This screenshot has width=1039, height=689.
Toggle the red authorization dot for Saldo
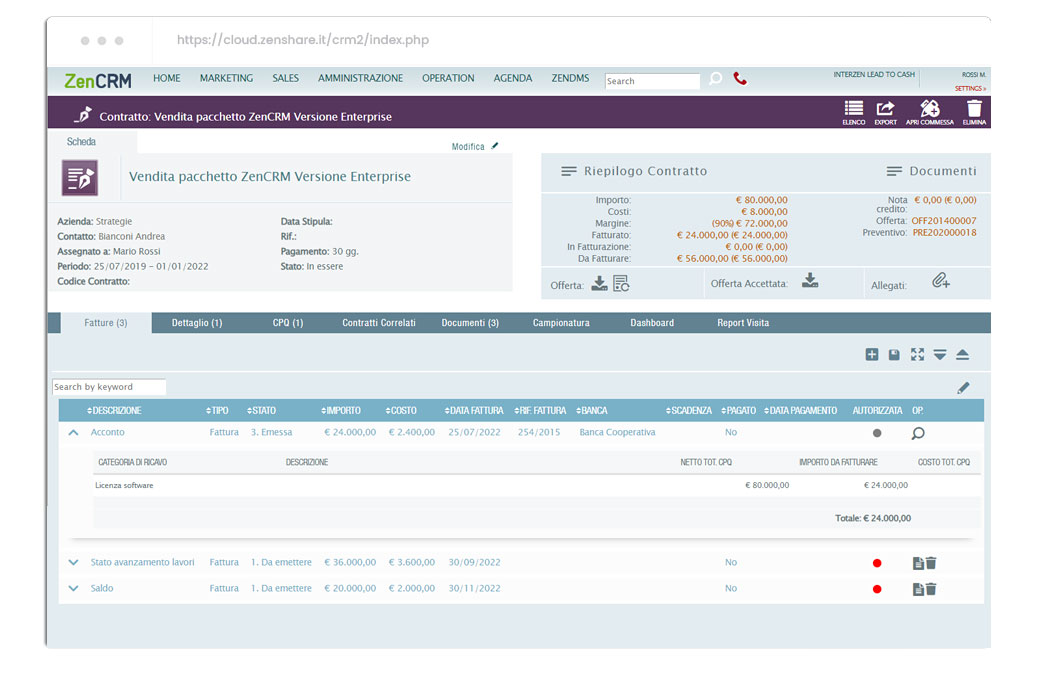coord(877,589)
